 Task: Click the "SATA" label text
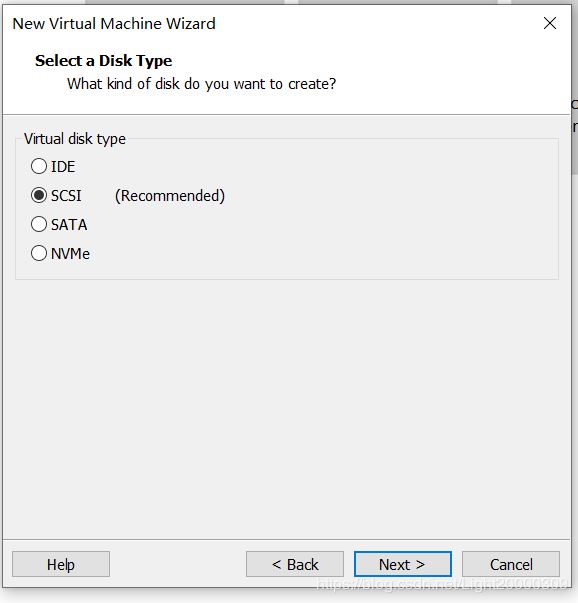tap(69, 225)
